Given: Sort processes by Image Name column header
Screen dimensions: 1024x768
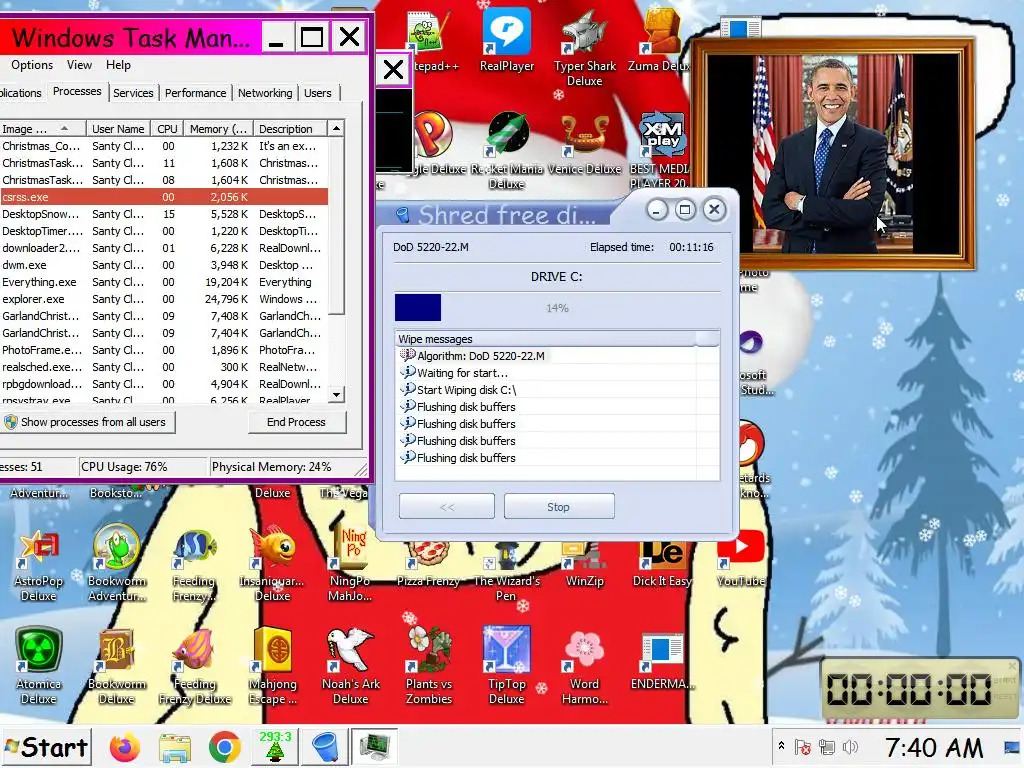Looking at the screenshot, I should pos(43,129).
